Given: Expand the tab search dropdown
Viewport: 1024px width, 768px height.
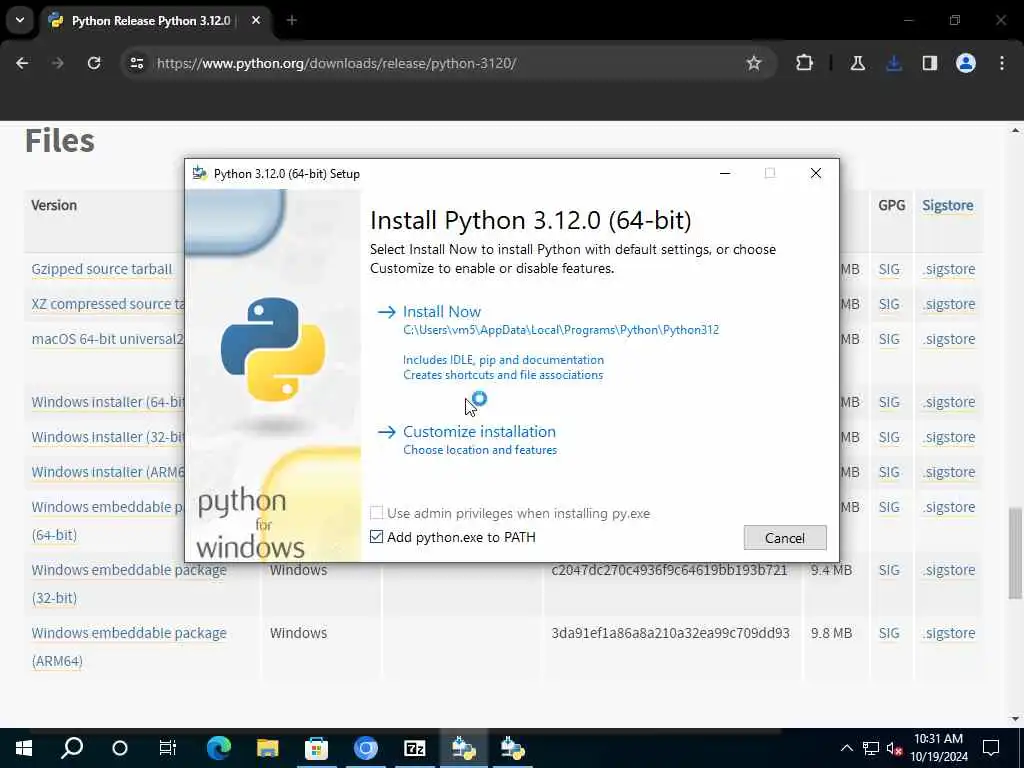Looking at the screenshot, I should tap(20, 20).
